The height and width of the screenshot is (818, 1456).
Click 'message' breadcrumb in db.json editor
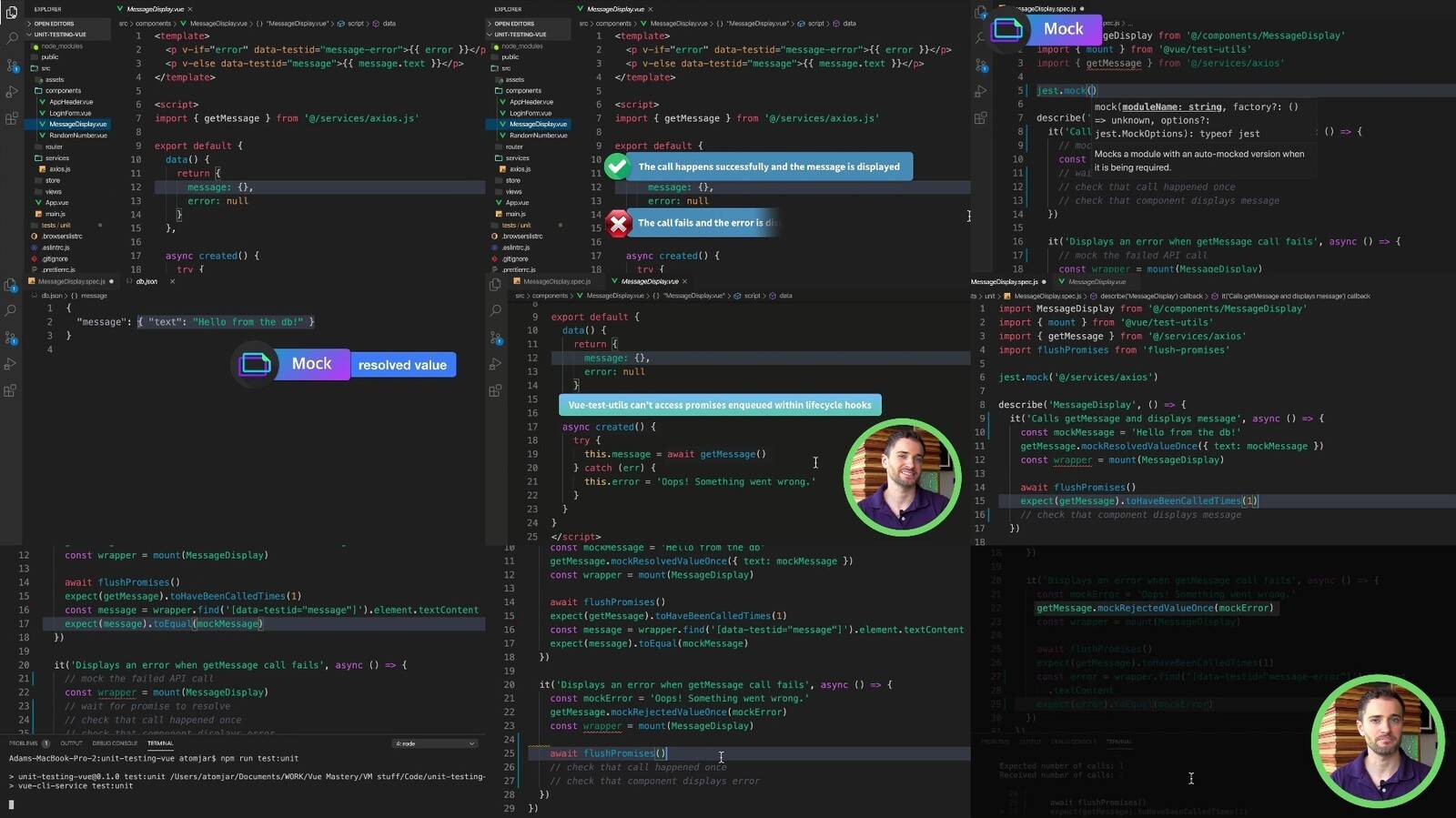pos(94,296)
